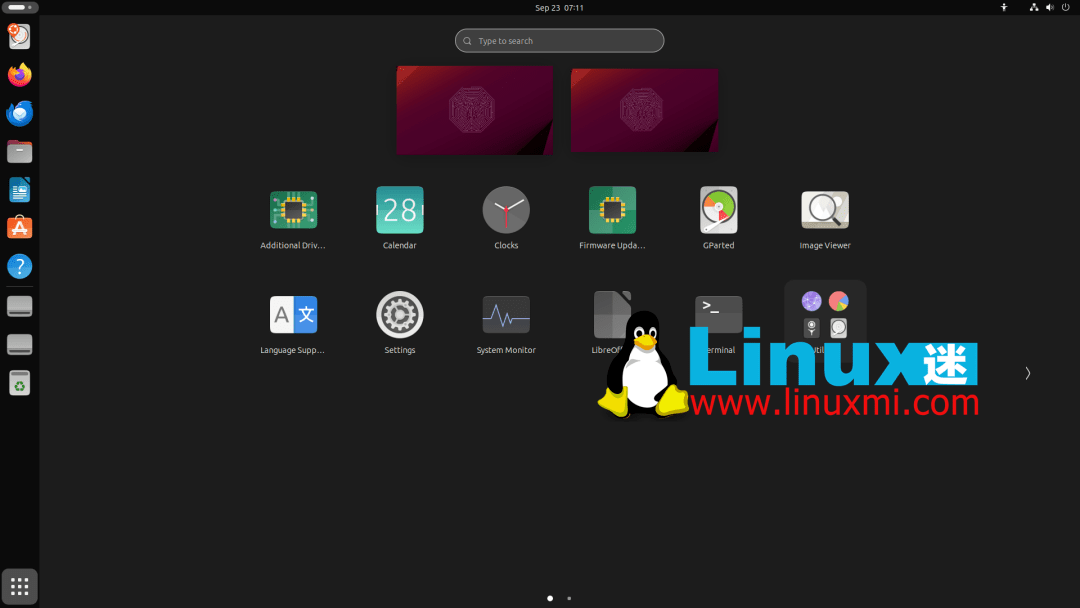Open the LibreOffice app icon
The image size is (1080, 608).
(x=612, y=315)
